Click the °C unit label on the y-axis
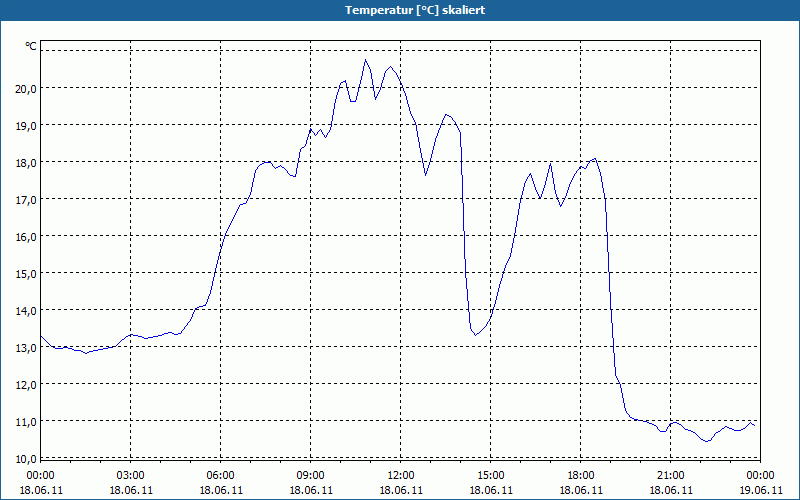This screenshot has height=500, width=800. coord(31,46)
